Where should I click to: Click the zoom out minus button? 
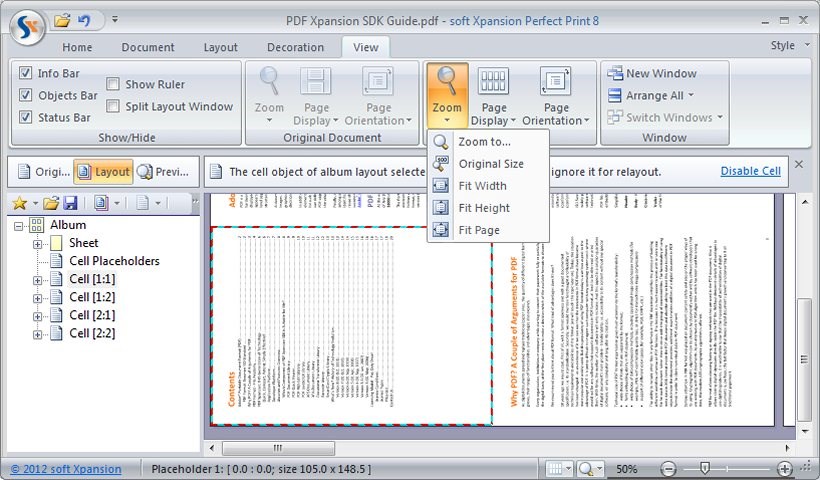point(668,468)
